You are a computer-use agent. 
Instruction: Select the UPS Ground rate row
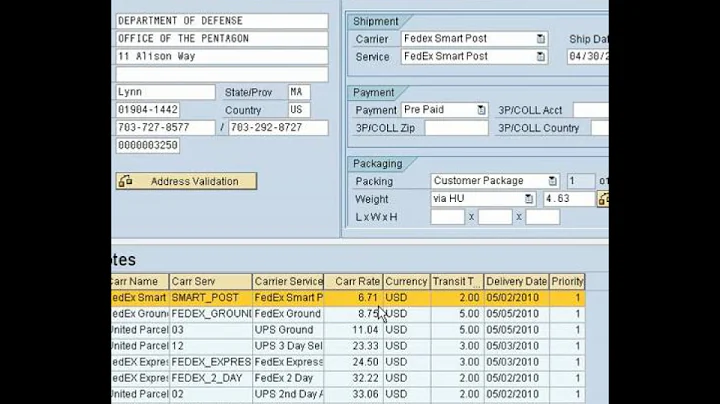348,330
